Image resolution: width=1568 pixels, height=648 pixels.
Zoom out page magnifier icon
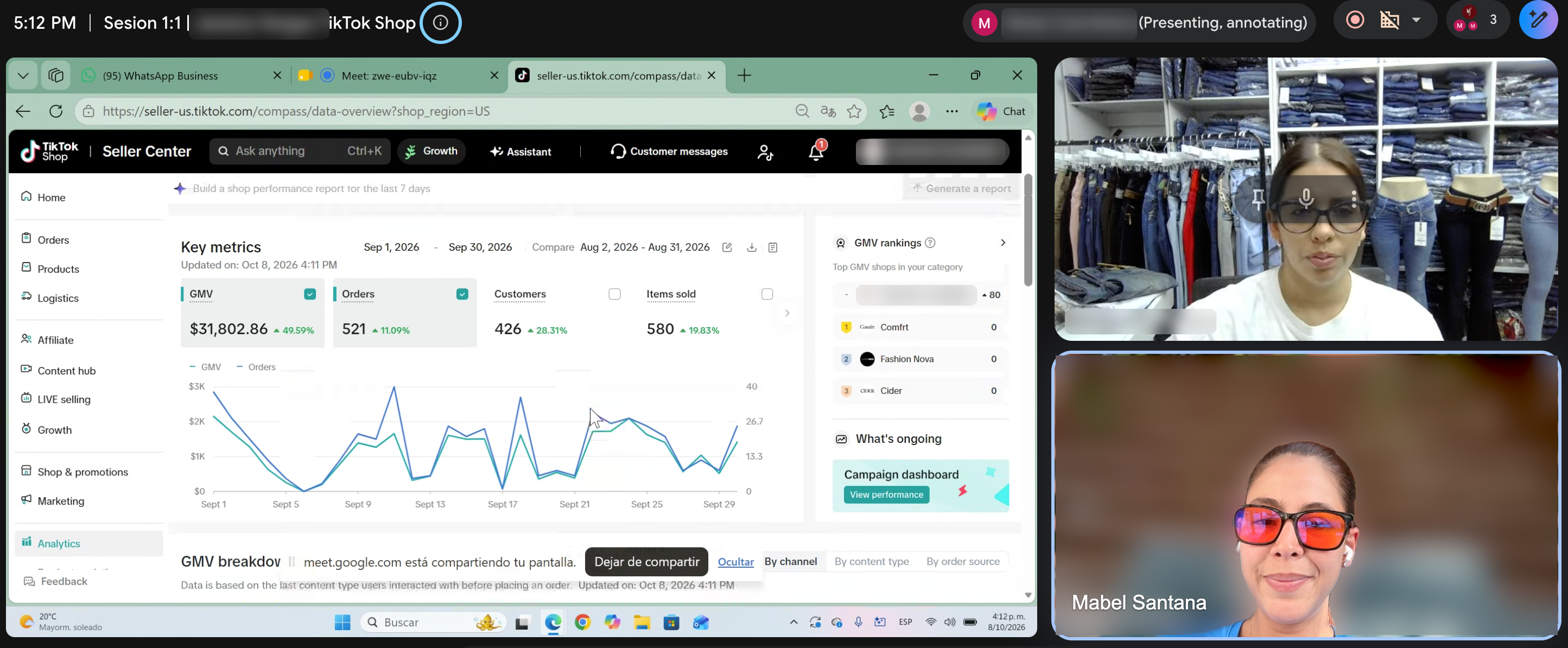point(802,111)
